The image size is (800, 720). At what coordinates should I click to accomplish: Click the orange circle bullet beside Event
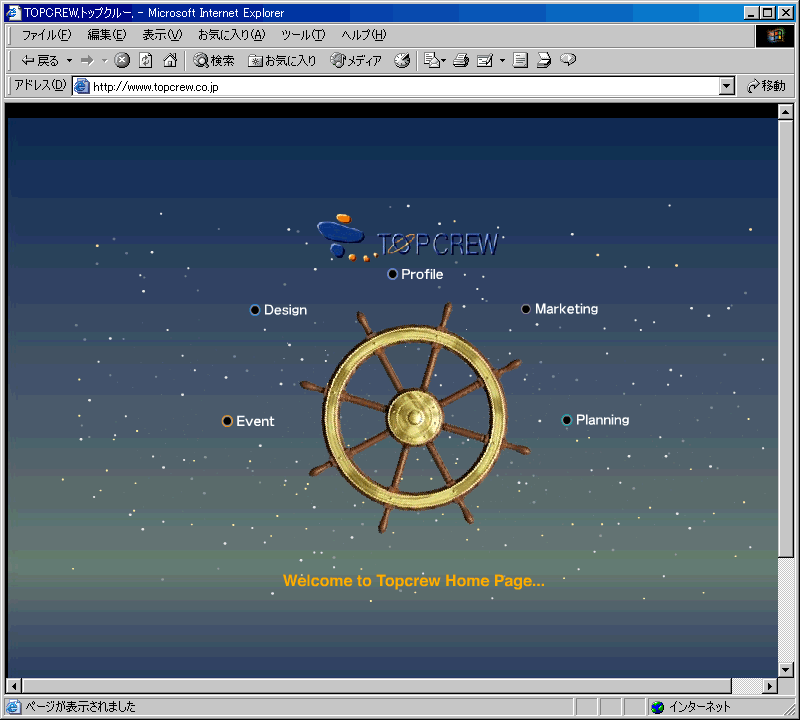click(228, 421)
